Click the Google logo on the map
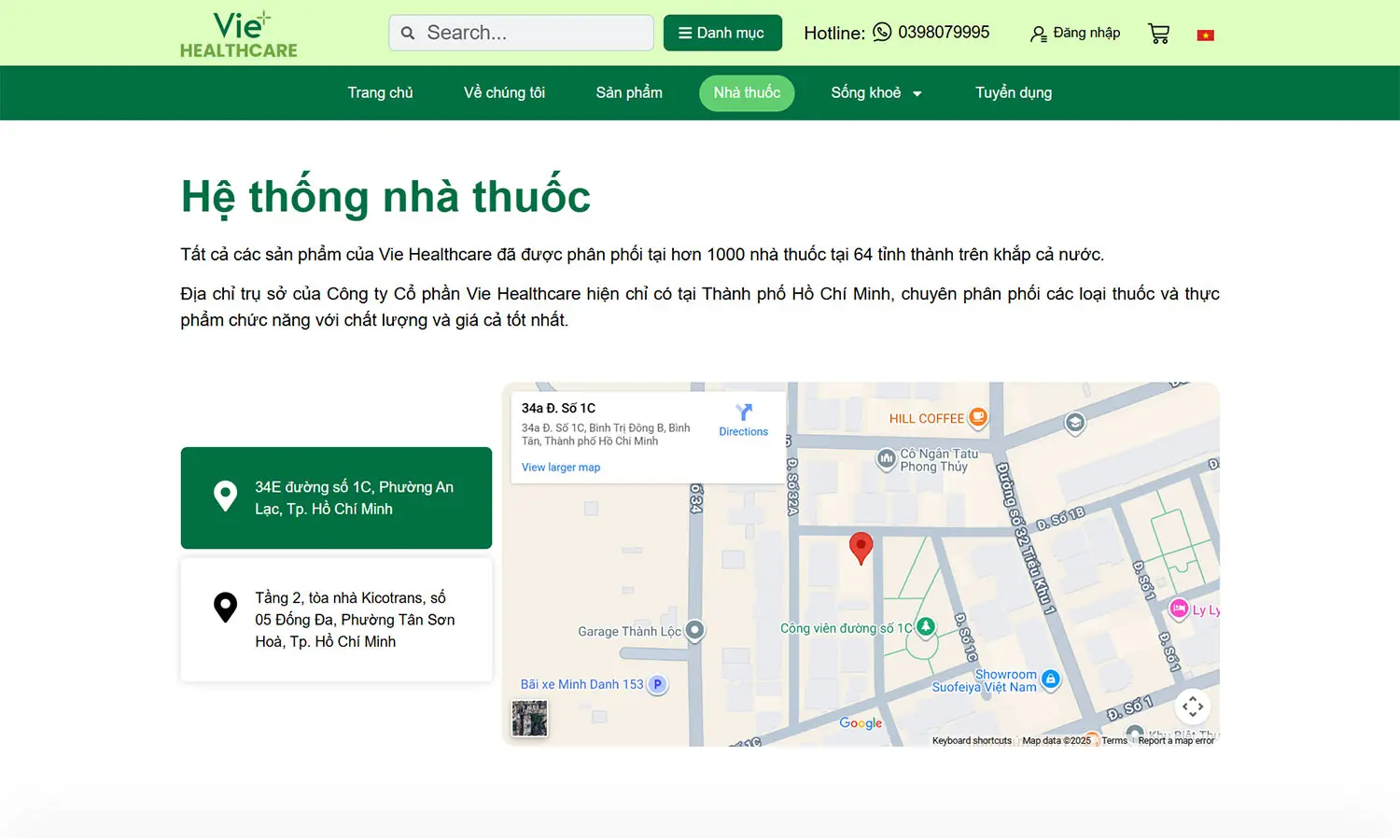Screen dimensions: 1400x840 click(860, 722)
